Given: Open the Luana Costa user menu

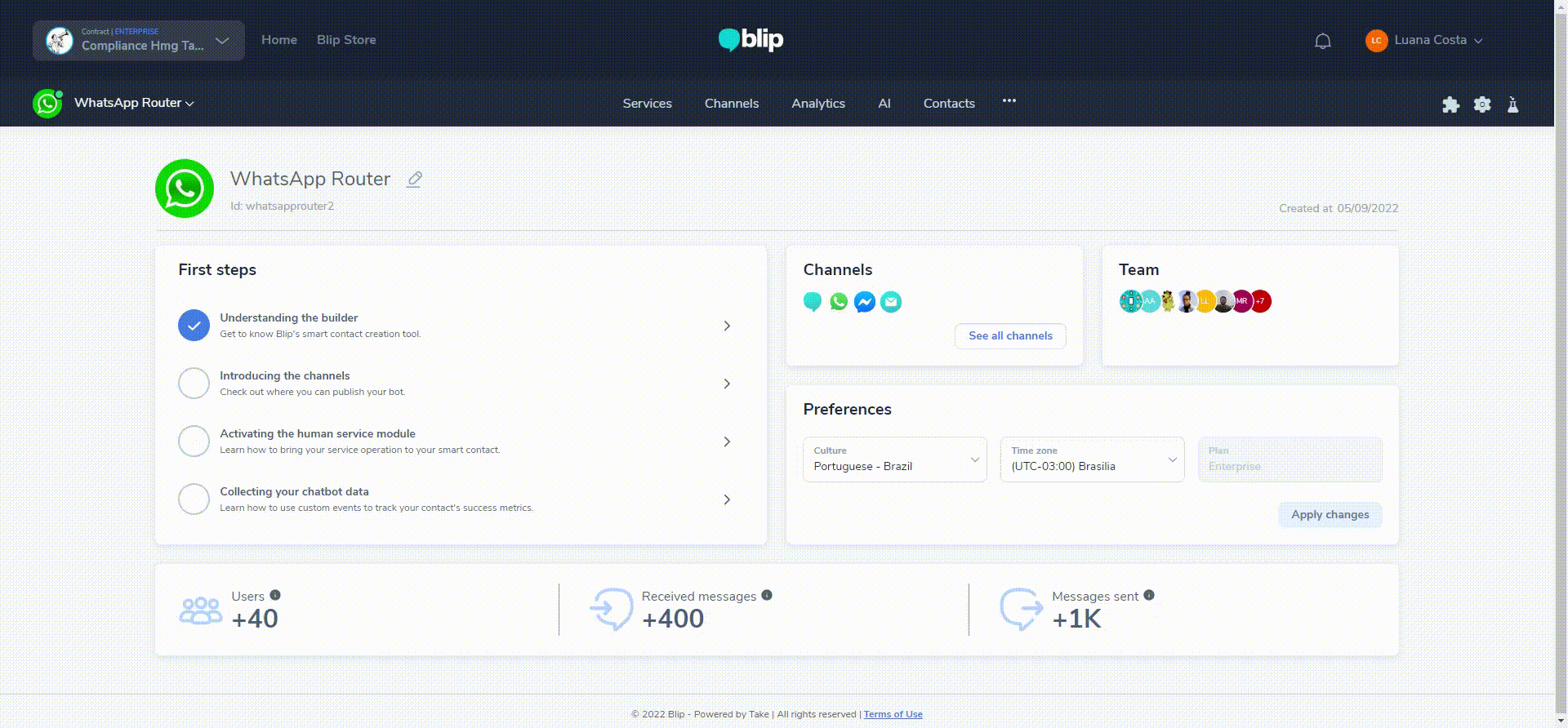Looking at the screenshot, I should click(x=1438, y=40).
